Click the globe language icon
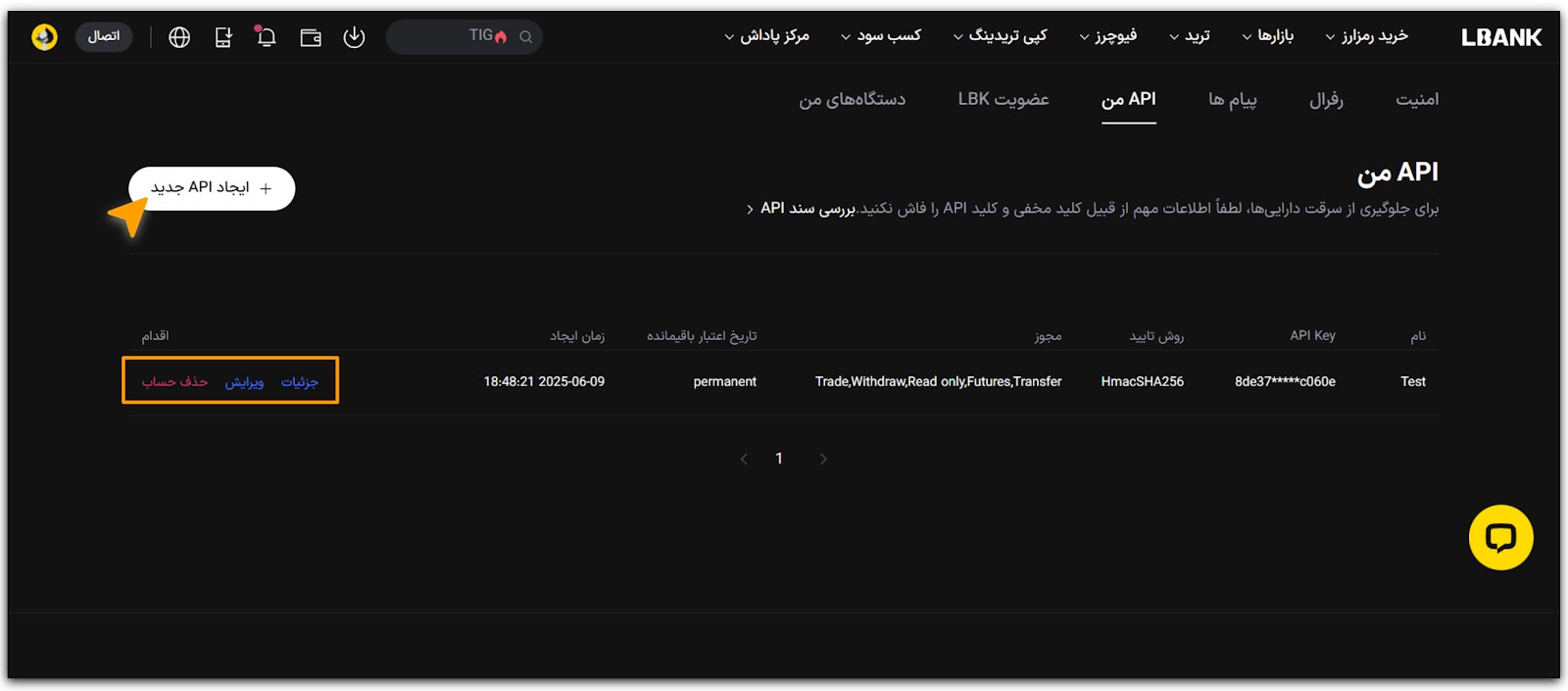 tap(179, 37)
